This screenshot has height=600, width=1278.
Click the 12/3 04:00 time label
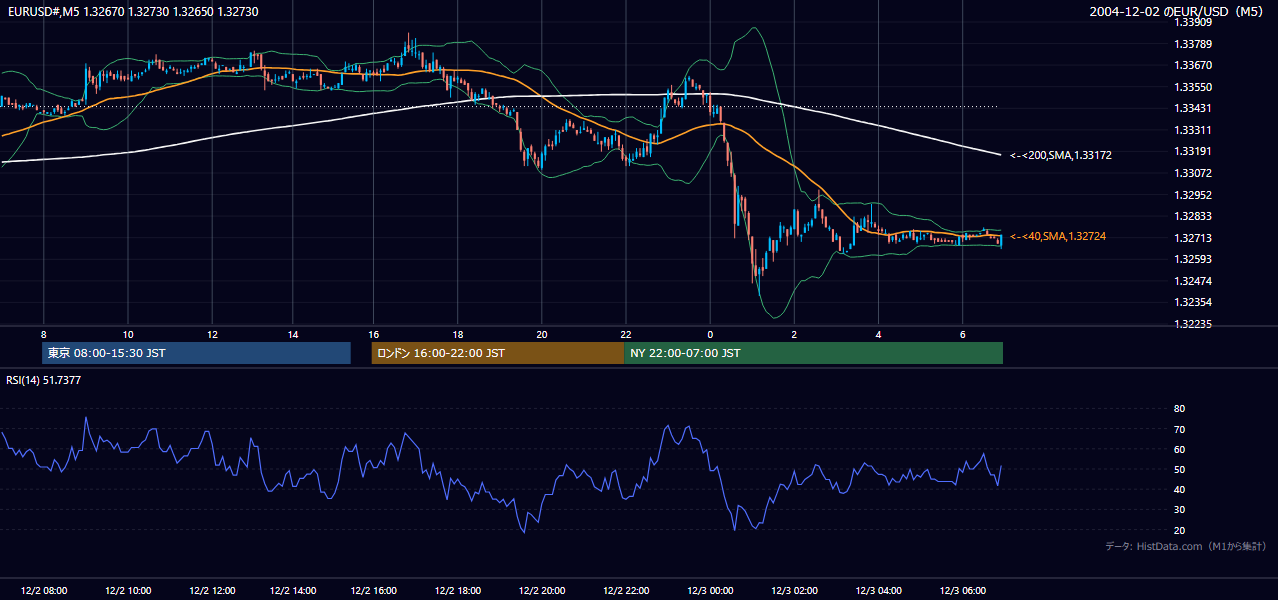pos(879,590)
